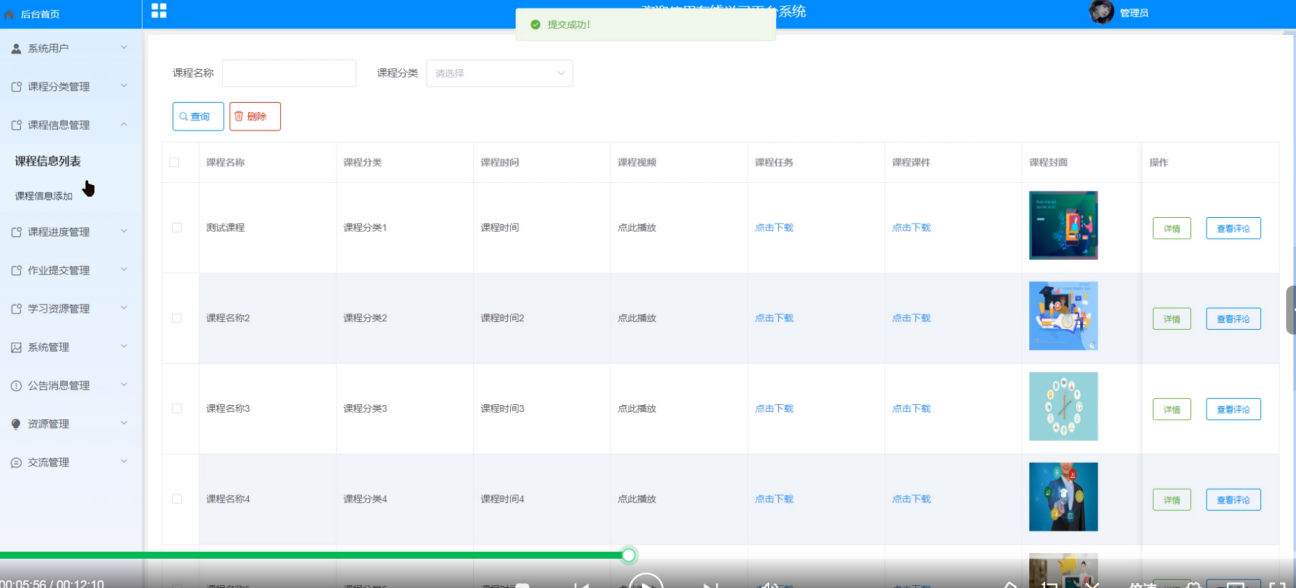Click the 管理员 username label
1296x588 pixels.
click(x=1134, y=13)
